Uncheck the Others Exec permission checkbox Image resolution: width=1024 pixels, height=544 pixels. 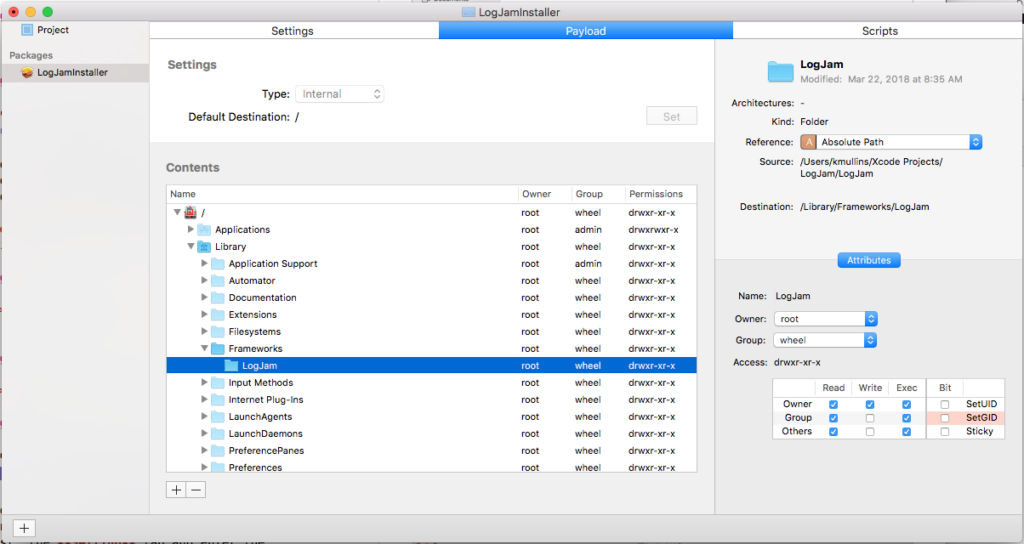coord(906,432)
